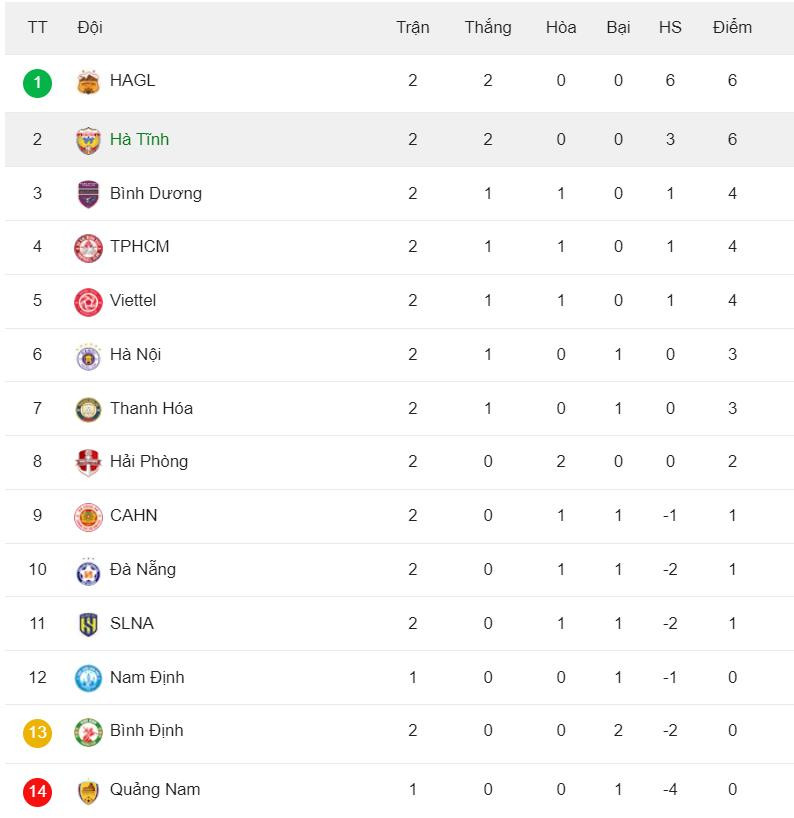This screenshot has height=818, width=794.
Task: Click the green rank 1 badge
Action: (38, 82)
